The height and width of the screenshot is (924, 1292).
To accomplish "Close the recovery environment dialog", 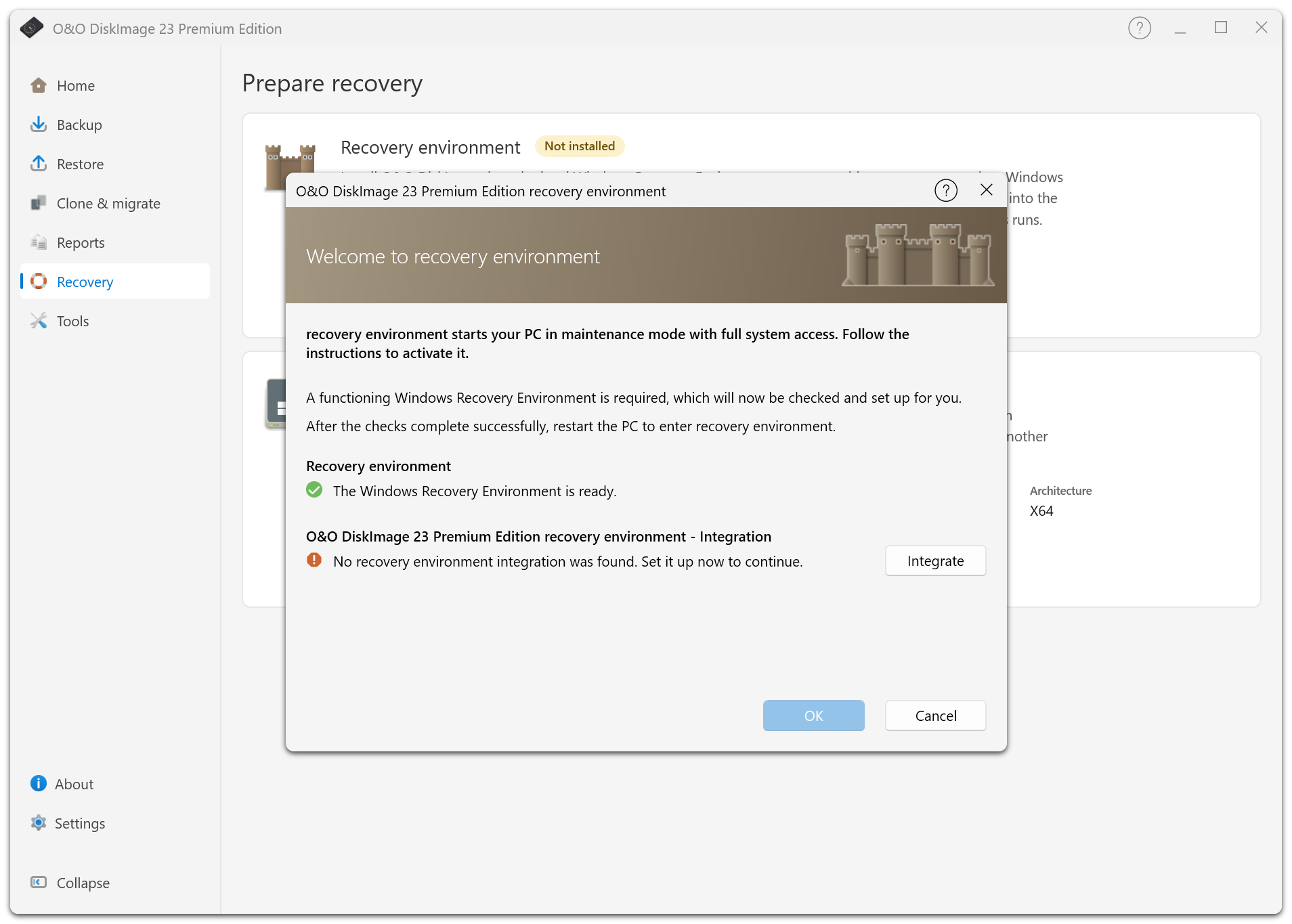I will (x=987, y=190).
